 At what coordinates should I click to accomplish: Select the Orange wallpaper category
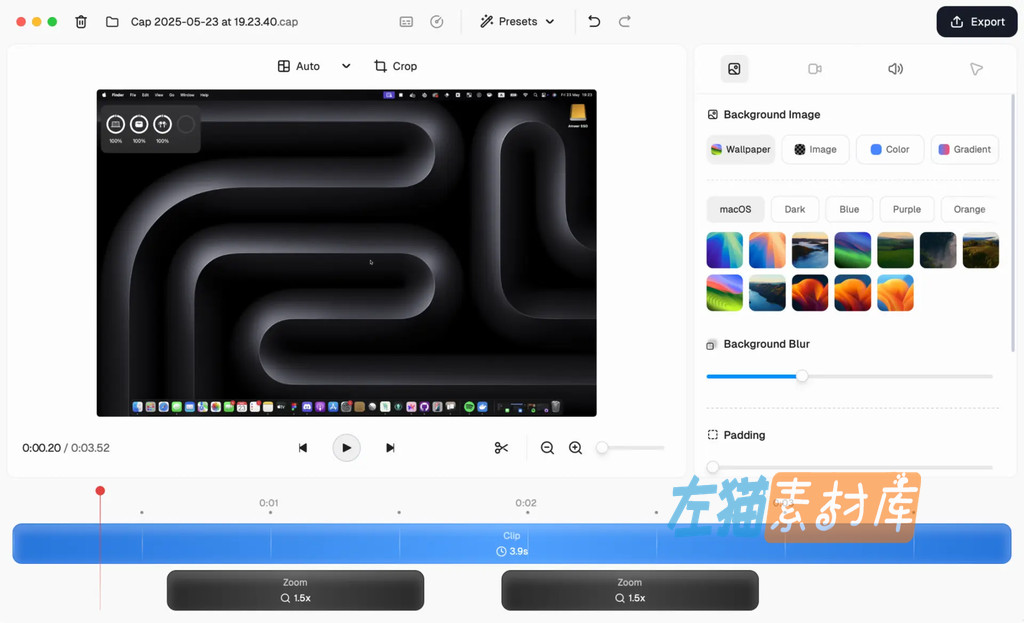(969, 210)
